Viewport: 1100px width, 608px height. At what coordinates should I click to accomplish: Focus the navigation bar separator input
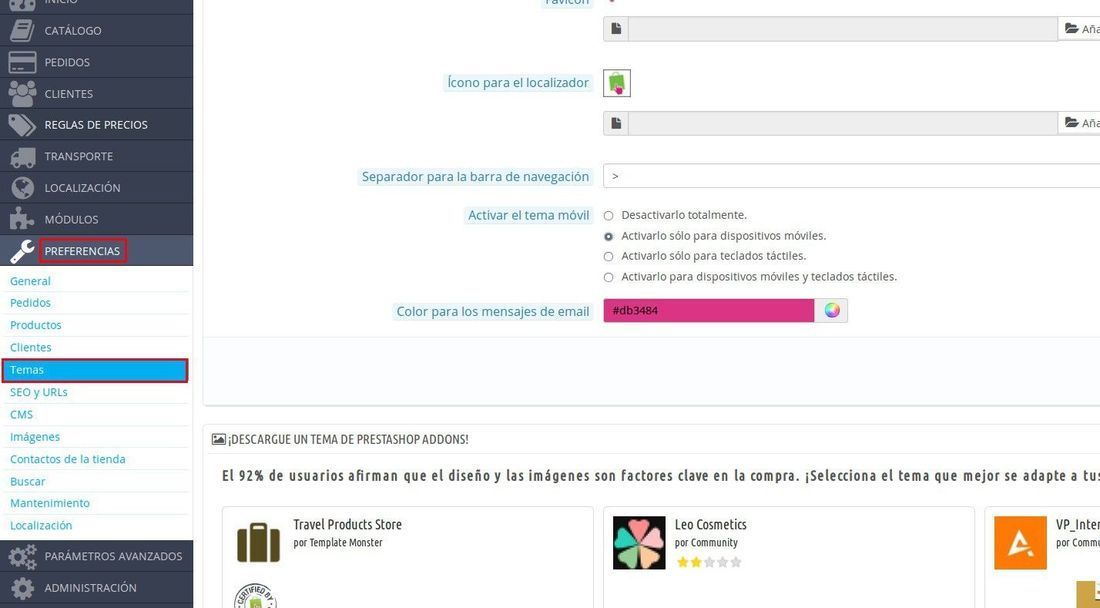click(x=851, y=176)
